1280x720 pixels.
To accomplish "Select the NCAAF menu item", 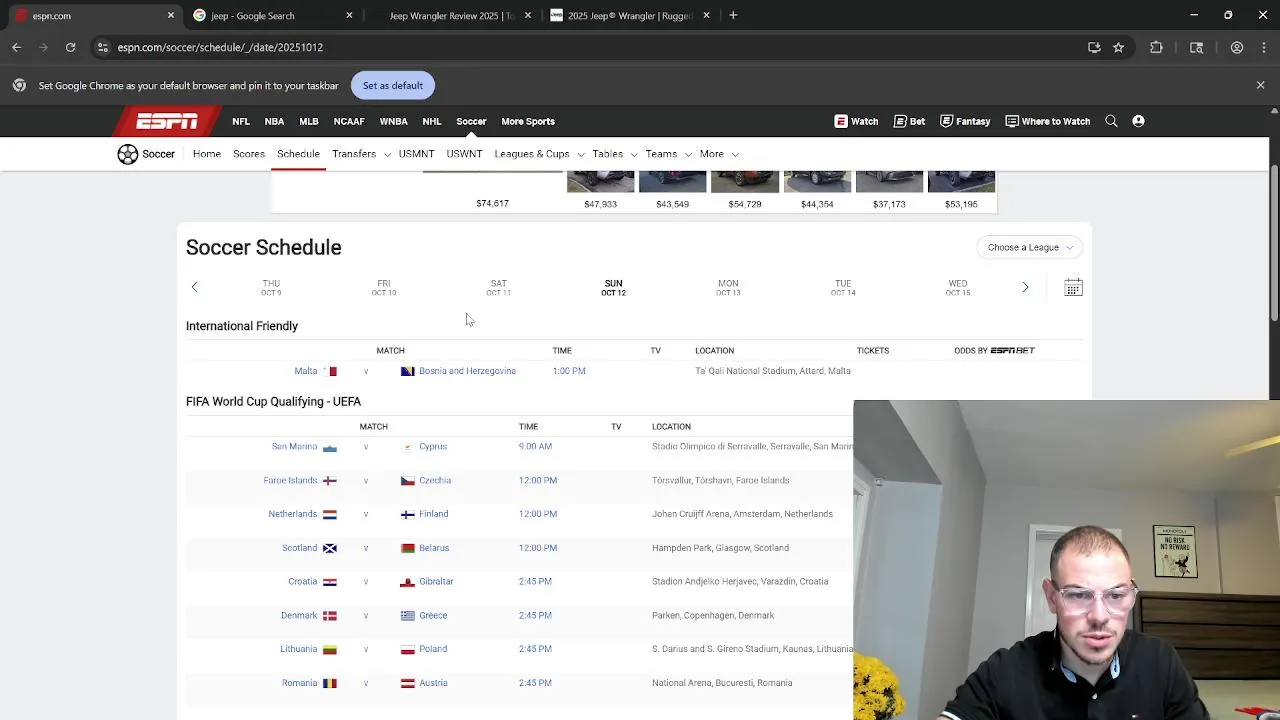I will coord(349,121).
